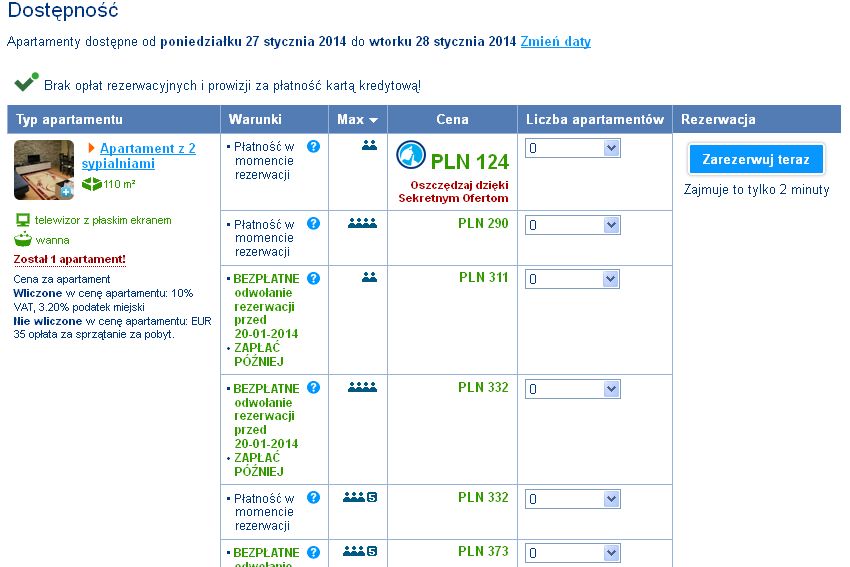Click the four-person icon in the four-person PLN 332 row
The image size is (850, 567).
[x=362, y=387]
